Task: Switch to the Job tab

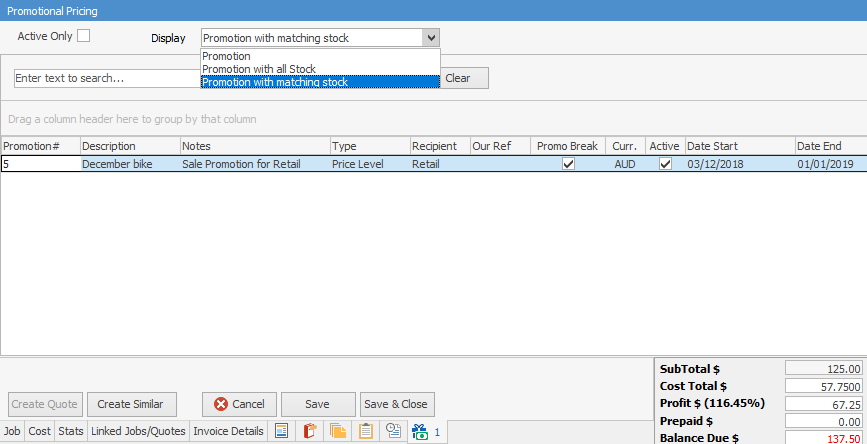Action: pyautogui.click(x=12, y=431)
